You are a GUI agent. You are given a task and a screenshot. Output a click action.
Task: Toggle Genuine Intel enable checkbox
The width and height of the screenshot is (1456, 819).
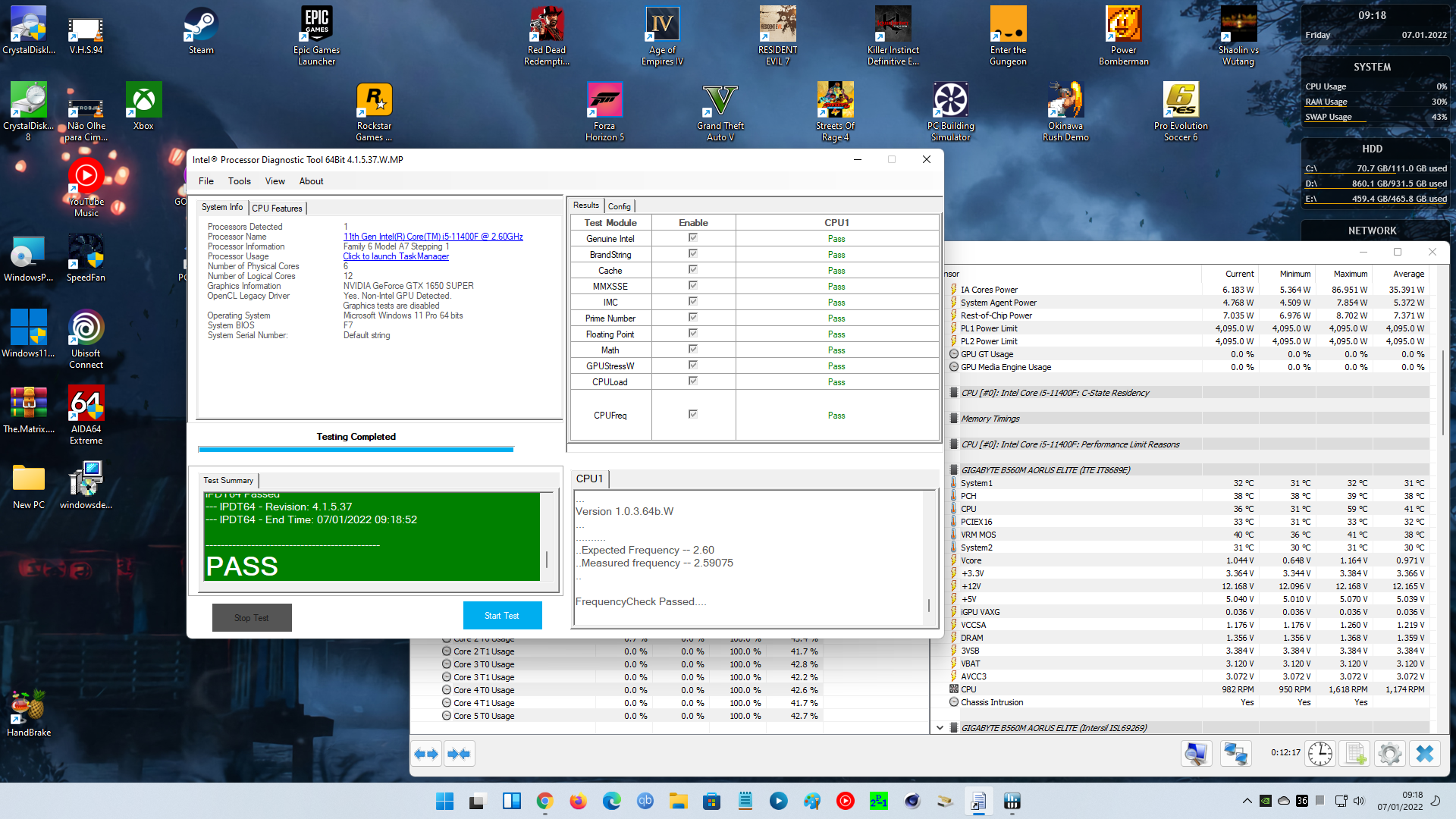[692, 237]
